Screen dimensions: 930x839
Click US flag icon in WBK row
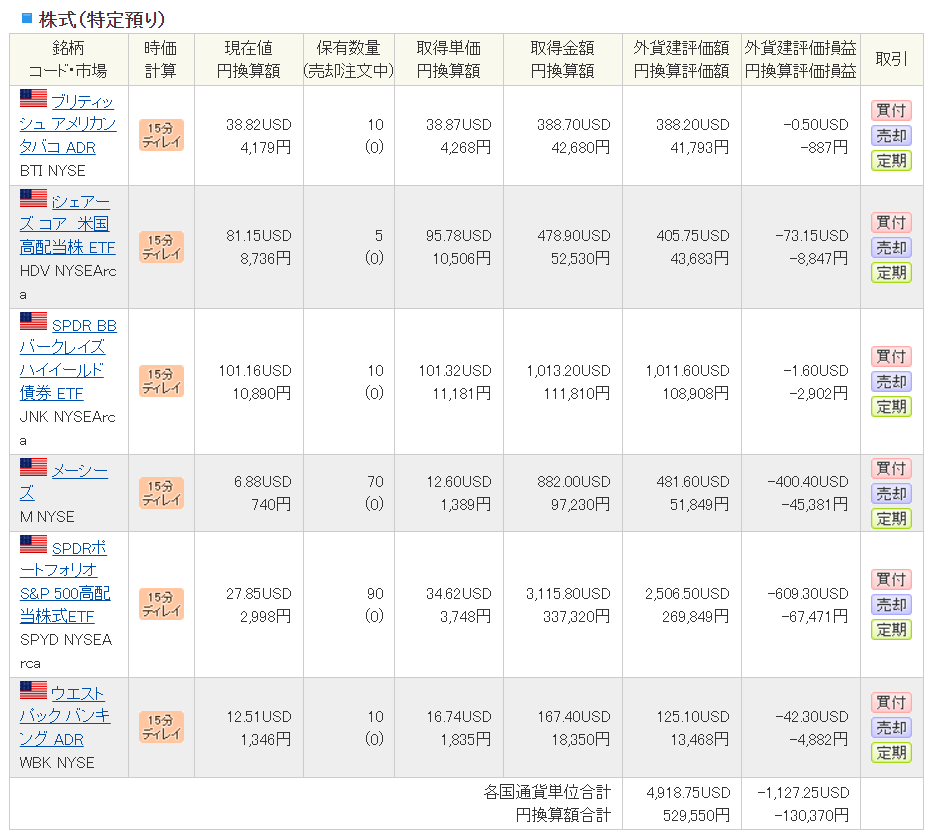coord(33,690)
